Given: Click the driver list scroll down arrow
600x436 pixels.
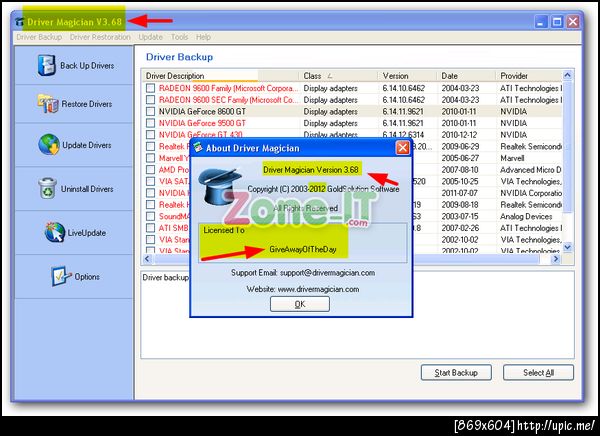Looking at the screenshot, I should 567,247.
